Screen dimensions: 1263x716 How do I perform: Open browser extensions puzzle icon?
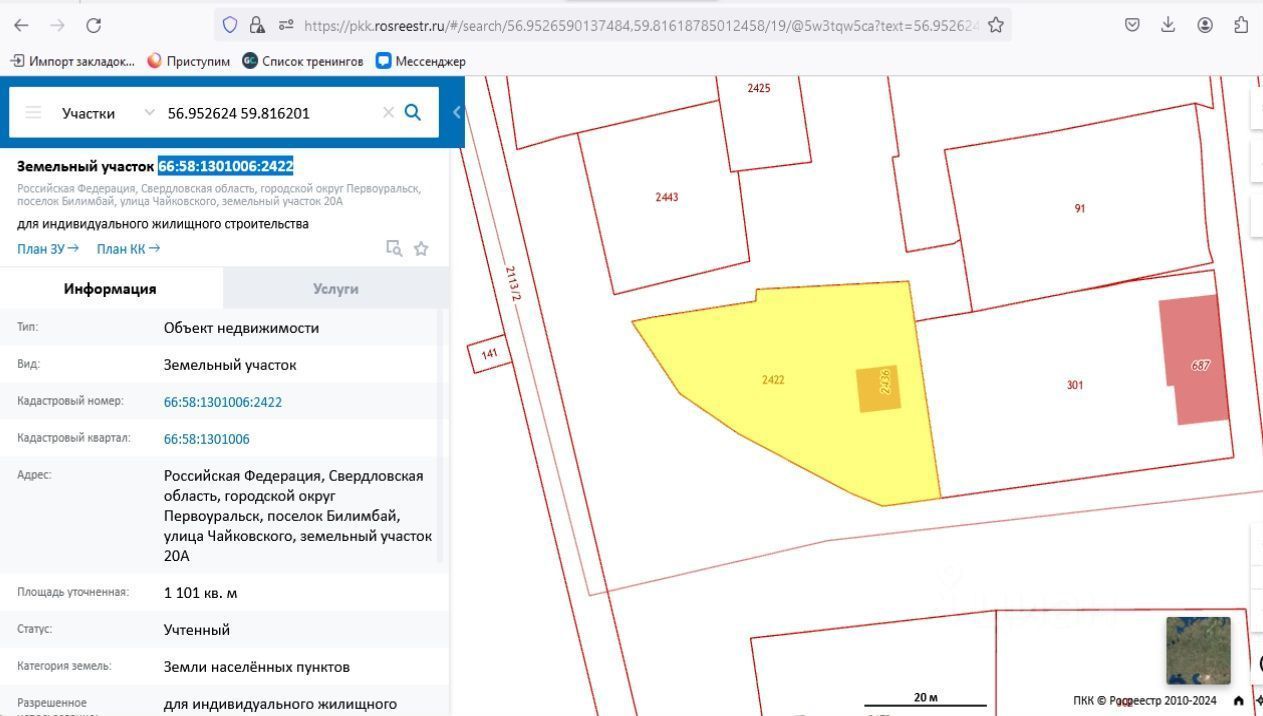(x=1241, y=25)
